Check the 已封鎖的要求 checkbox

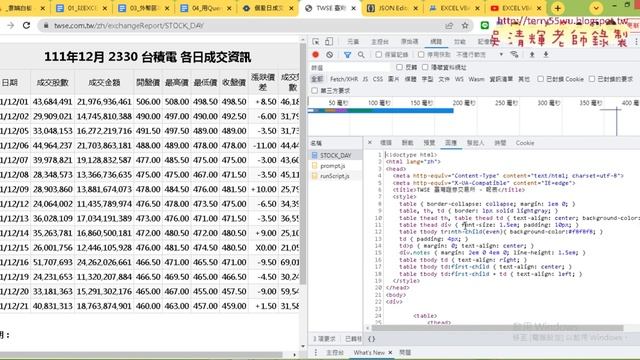coord(592,79)
